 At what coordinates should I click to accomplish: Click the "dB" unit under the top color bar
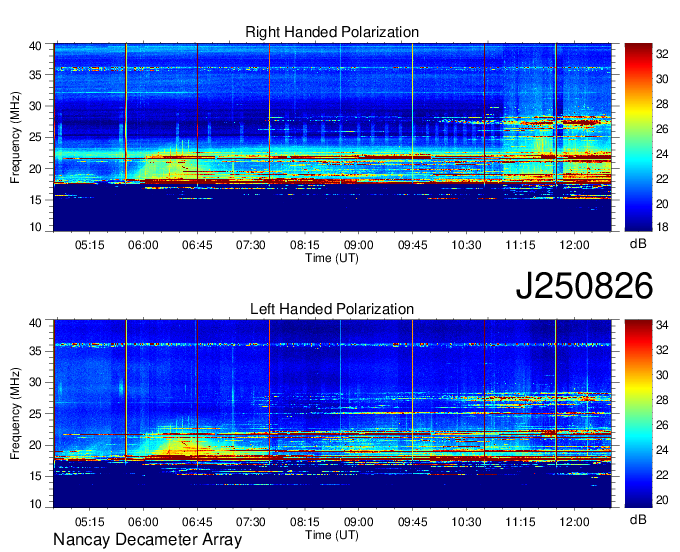pyautogui.click(x=638, y=244)
